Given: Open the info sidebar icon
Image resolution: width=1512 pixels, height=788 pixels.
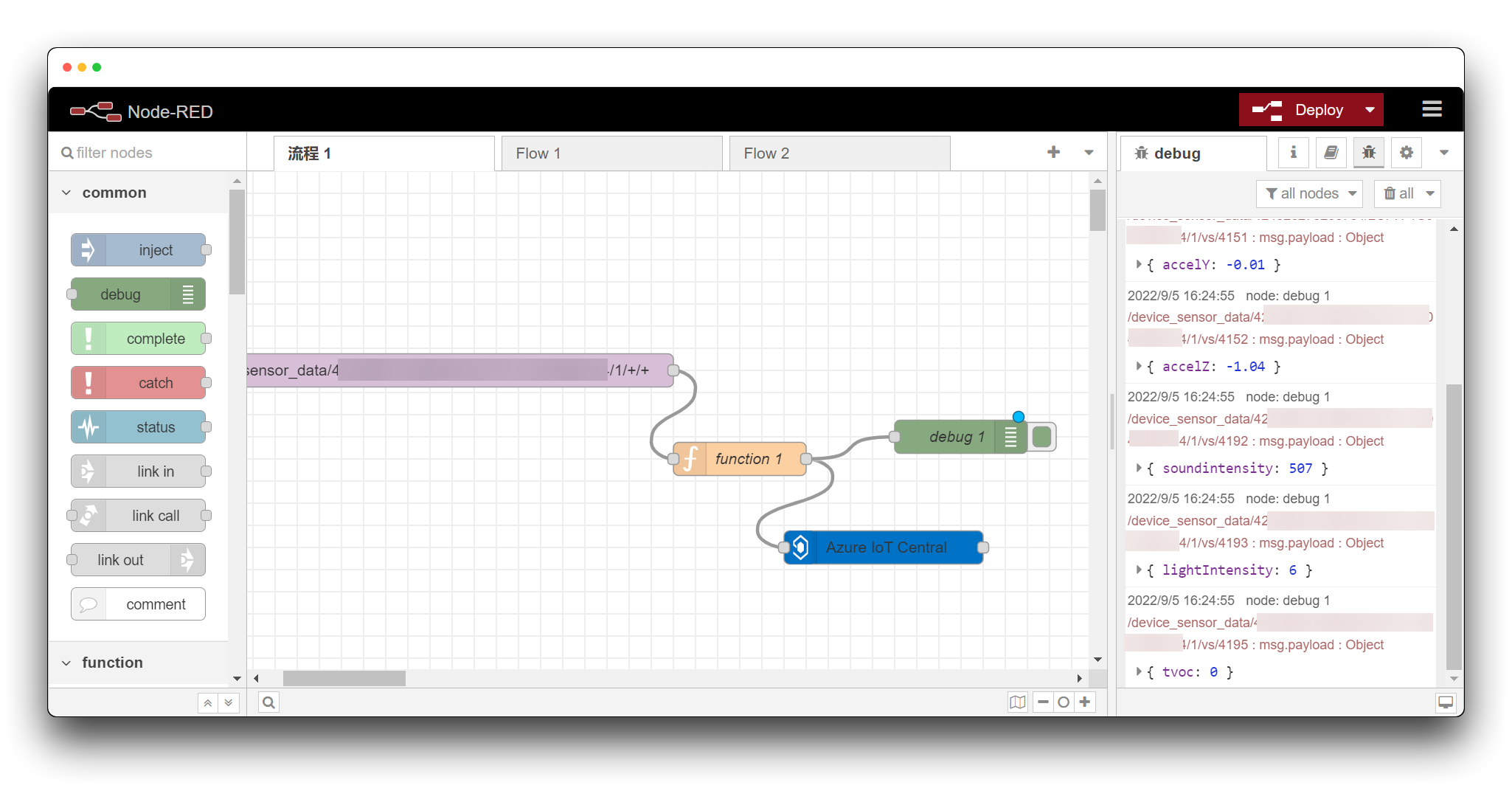Looking at the screenshot, I should (1293, 153).
